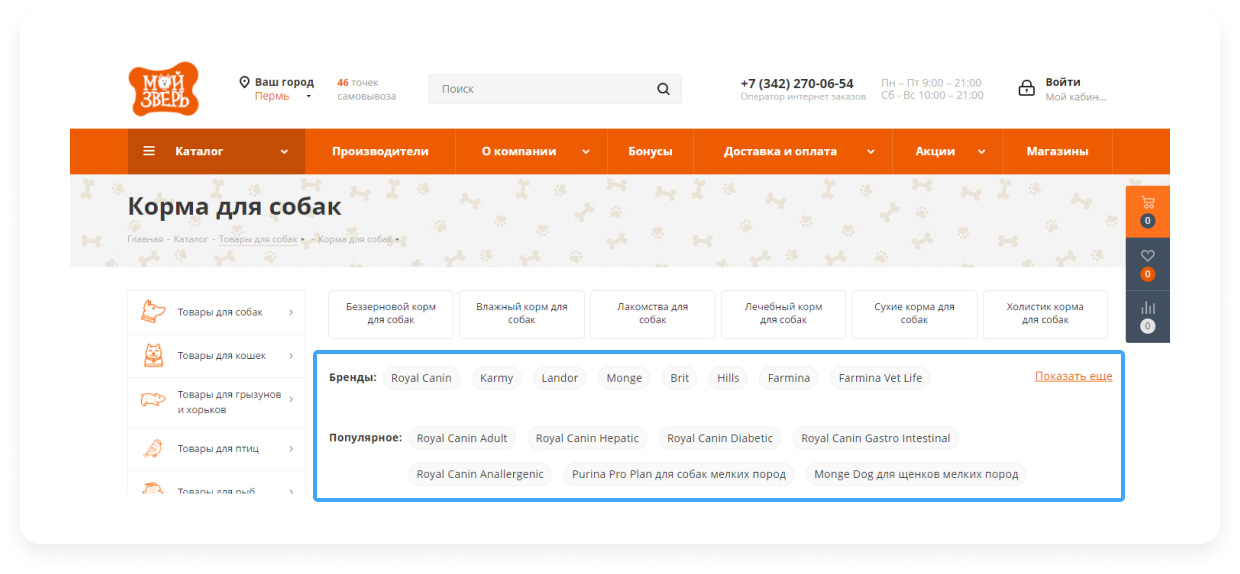Select the Royal Canin Adult popular tag
The image size is (1240, 574).
[462, 438]
